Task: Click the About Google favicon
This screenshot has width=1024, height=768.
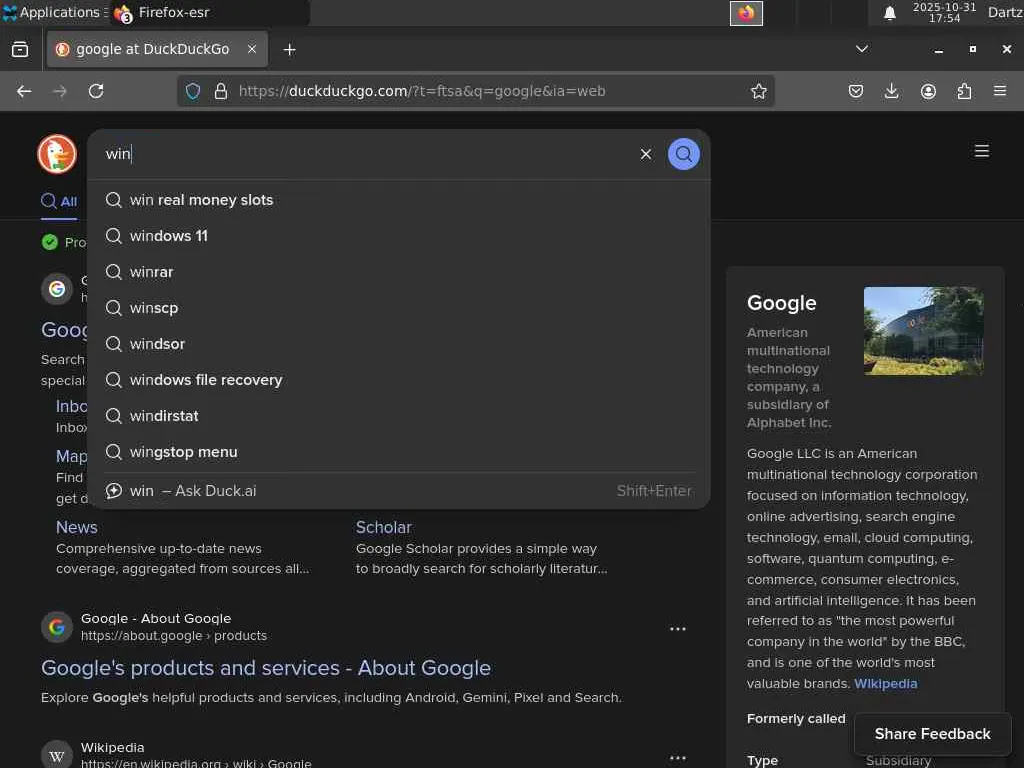Action: pos(57,627)
